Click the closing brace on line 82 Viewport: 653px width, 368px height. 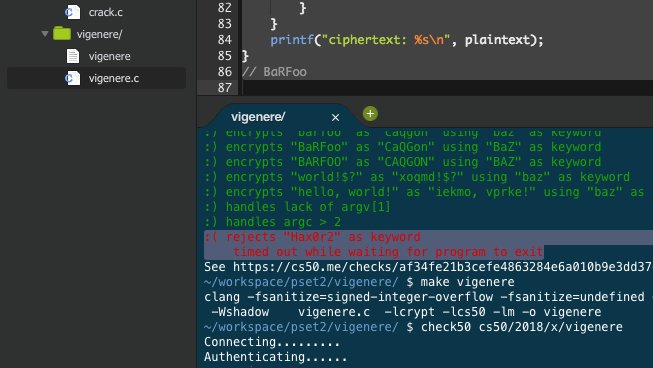[303, 7]
